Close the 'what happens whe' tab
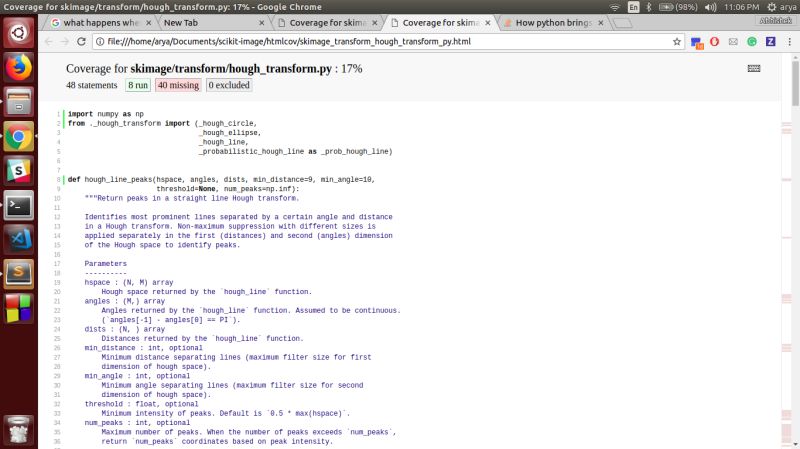Image resolution: width=800 pixels, height=449 pixels. (148, 23)
